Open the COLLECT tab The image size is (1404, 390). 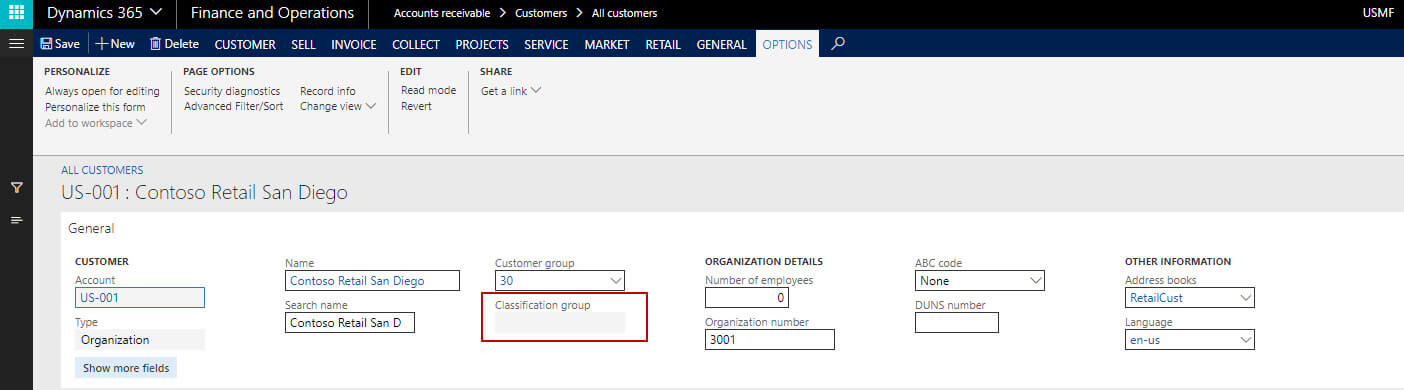[416, 44]
